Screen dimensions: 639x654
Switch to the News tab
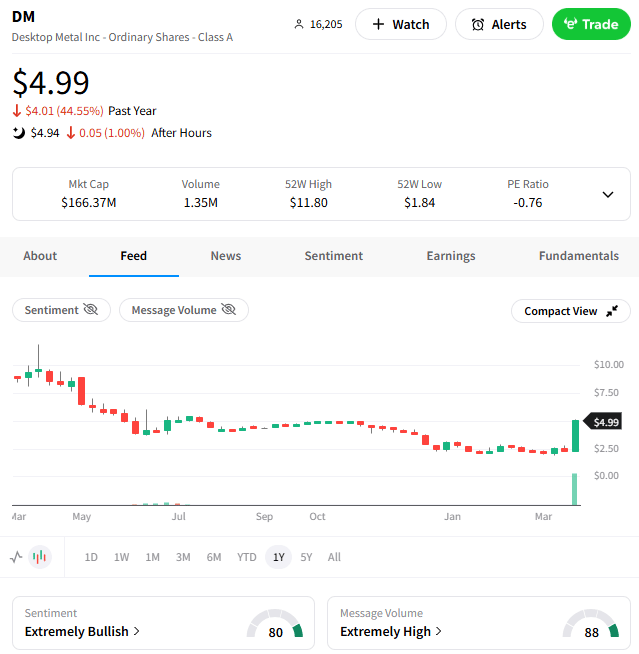(226, 256)
